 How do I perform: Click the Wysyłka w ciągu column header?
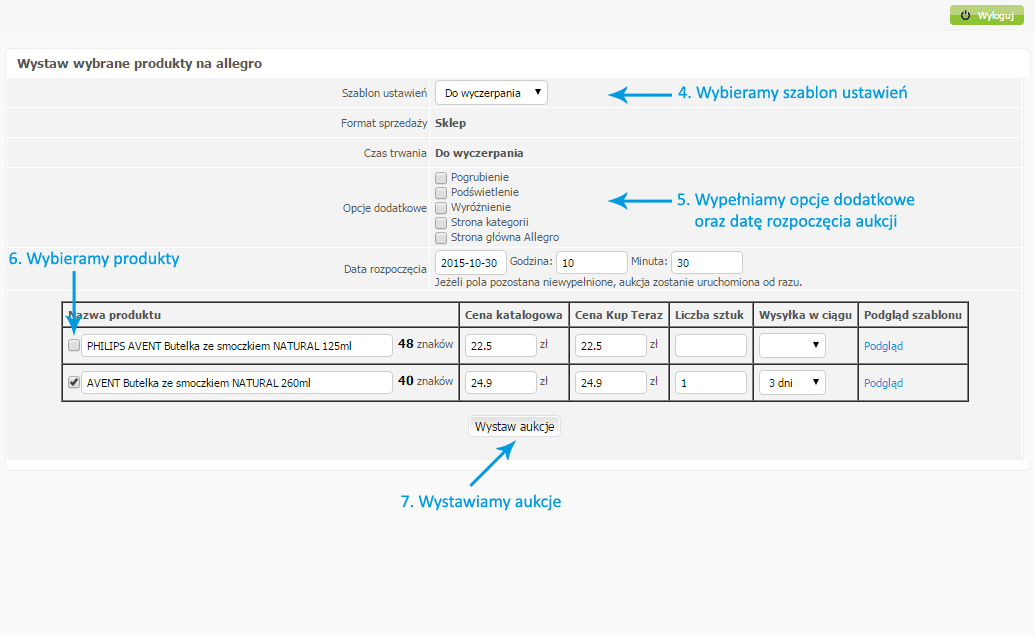pyautogui.click(x=805, y=315)
